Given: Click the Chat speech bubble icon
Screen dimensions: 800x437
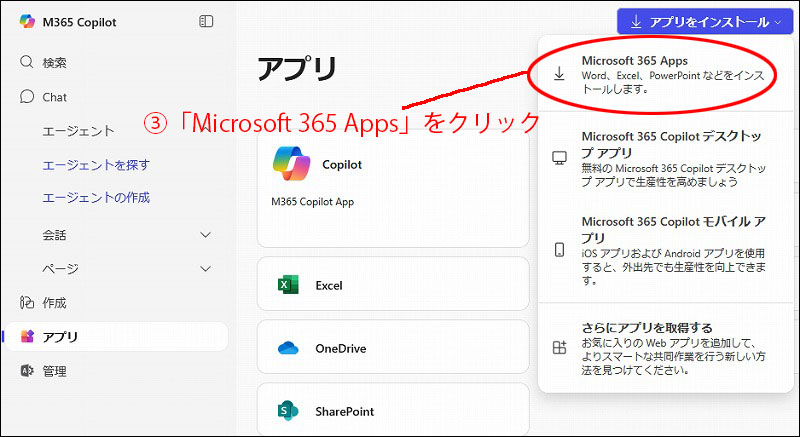Looking at the screenshot, I should coord(27,97).
